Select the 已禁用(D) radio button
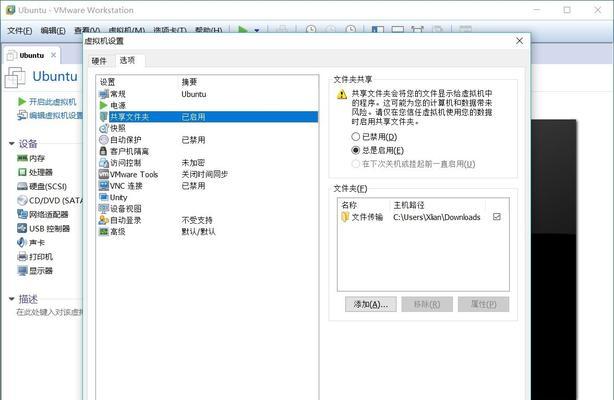The width and height of the screenshot is (614, 400). pos(356,137)
